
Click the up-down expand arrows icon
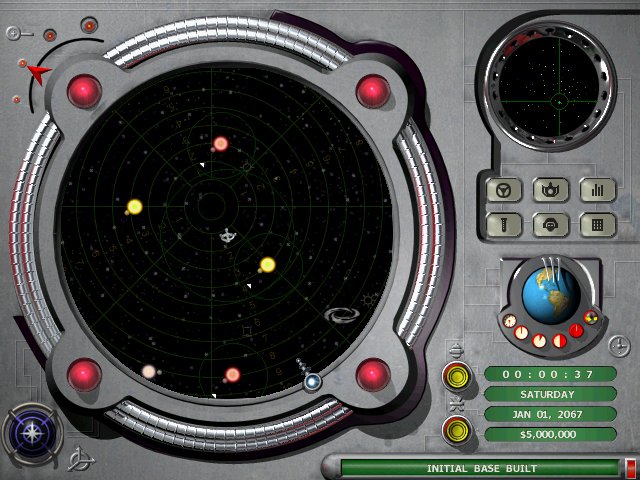pos(456,351)
